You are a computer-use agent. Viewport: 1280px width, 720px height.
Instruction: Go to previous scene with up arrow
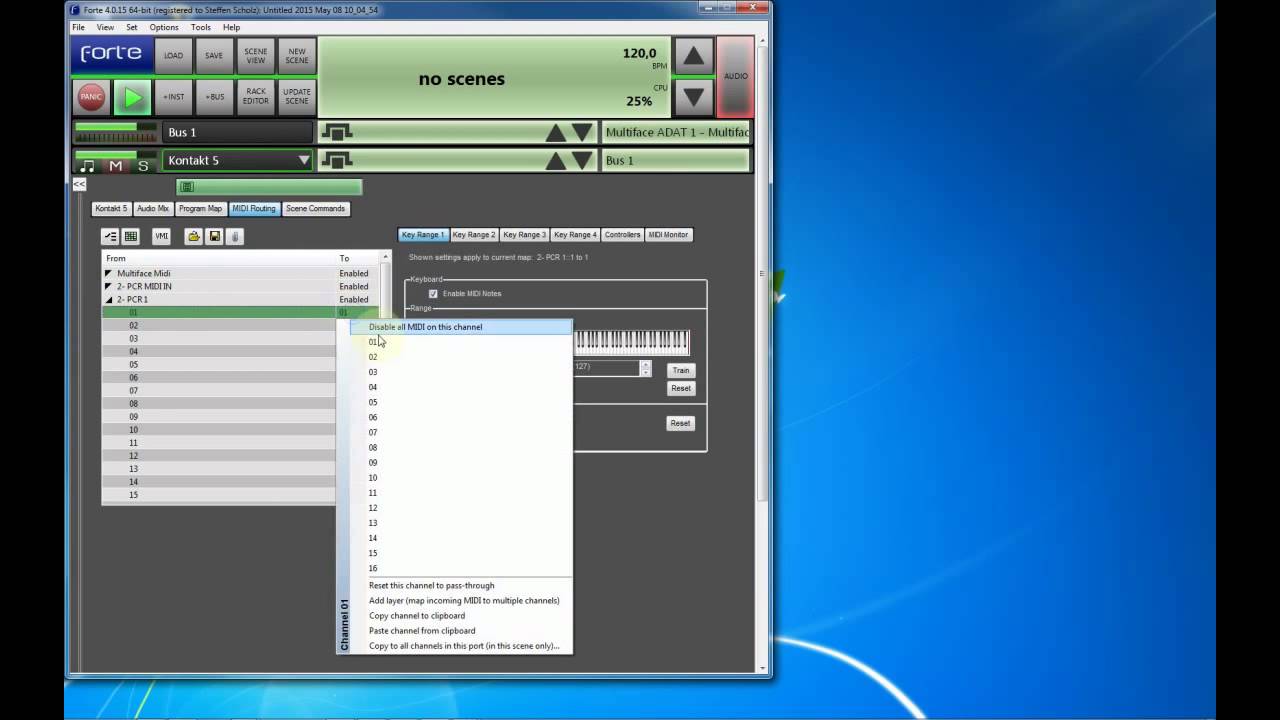pyautogui.click(x=693, y=56)
